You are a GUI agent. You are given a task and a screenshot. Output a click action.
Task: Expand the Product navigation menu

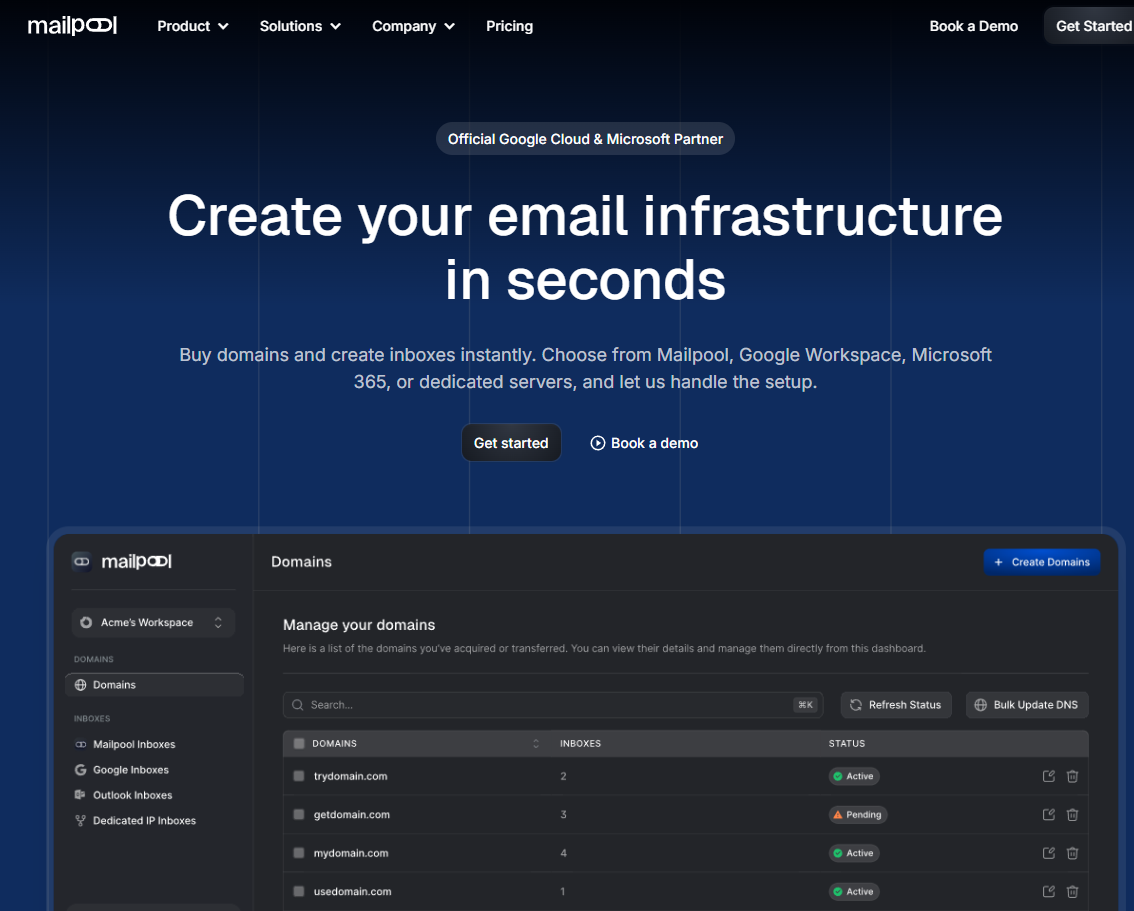click(192, 26)
